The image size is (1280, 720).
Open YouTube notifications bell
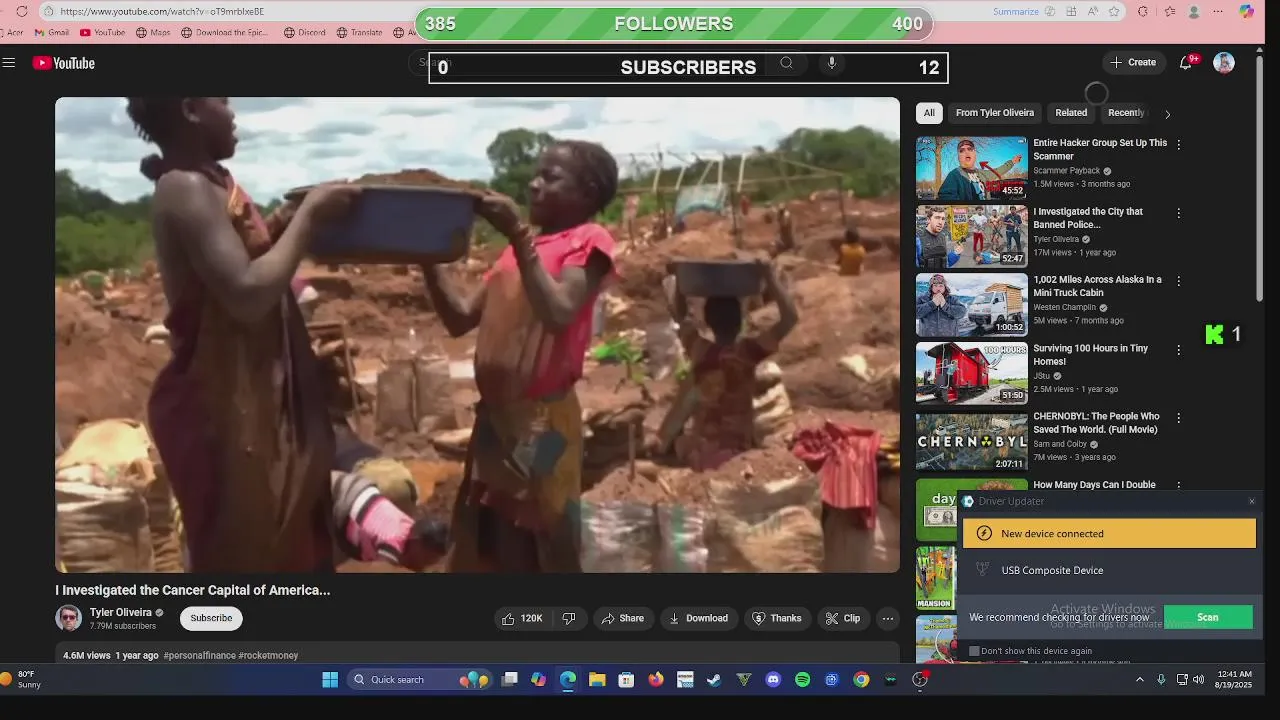point(1186,63)
